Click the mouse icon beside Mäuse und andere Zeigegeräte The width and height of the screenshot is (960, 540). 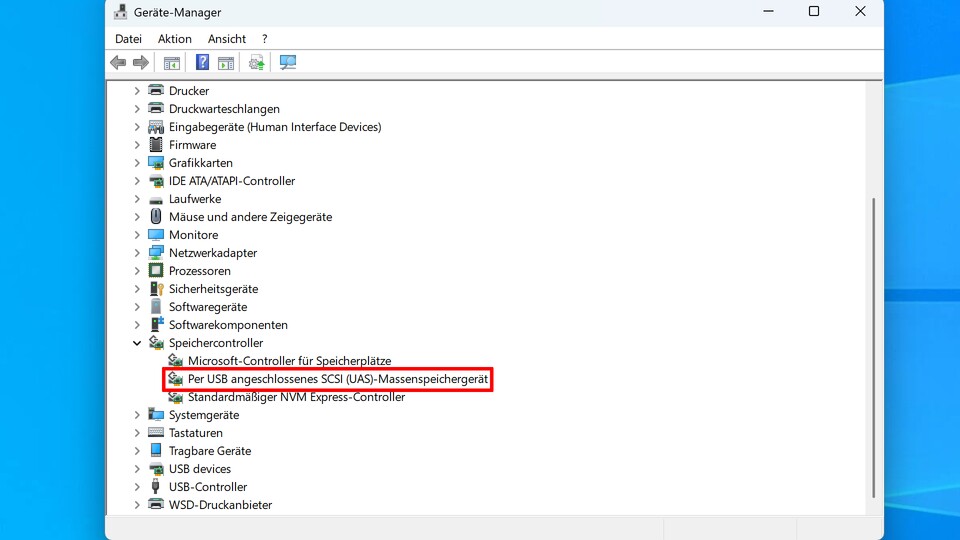[156, 217]
